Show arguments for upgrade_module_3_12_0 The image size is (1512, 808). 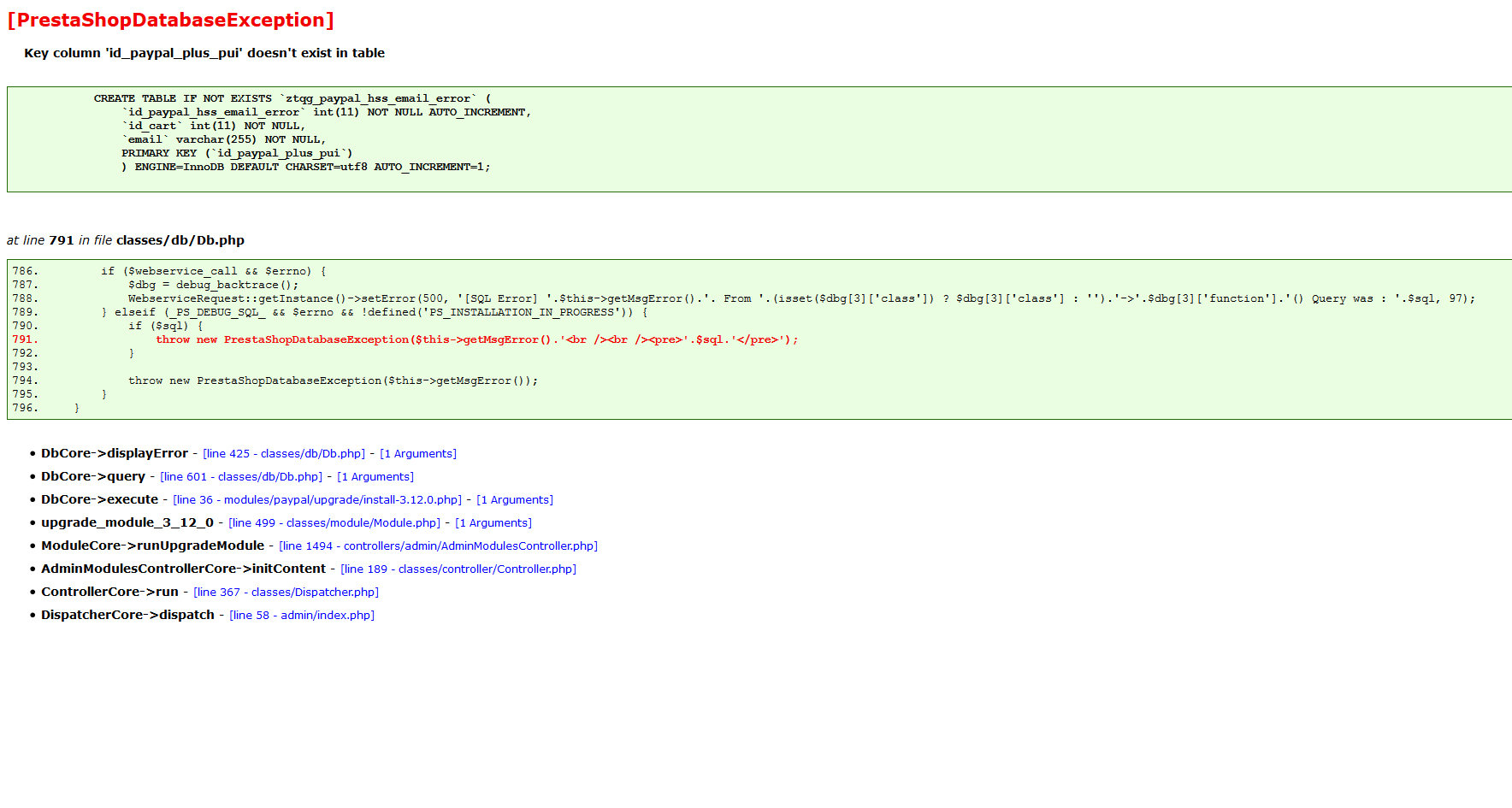pos(493,523)
